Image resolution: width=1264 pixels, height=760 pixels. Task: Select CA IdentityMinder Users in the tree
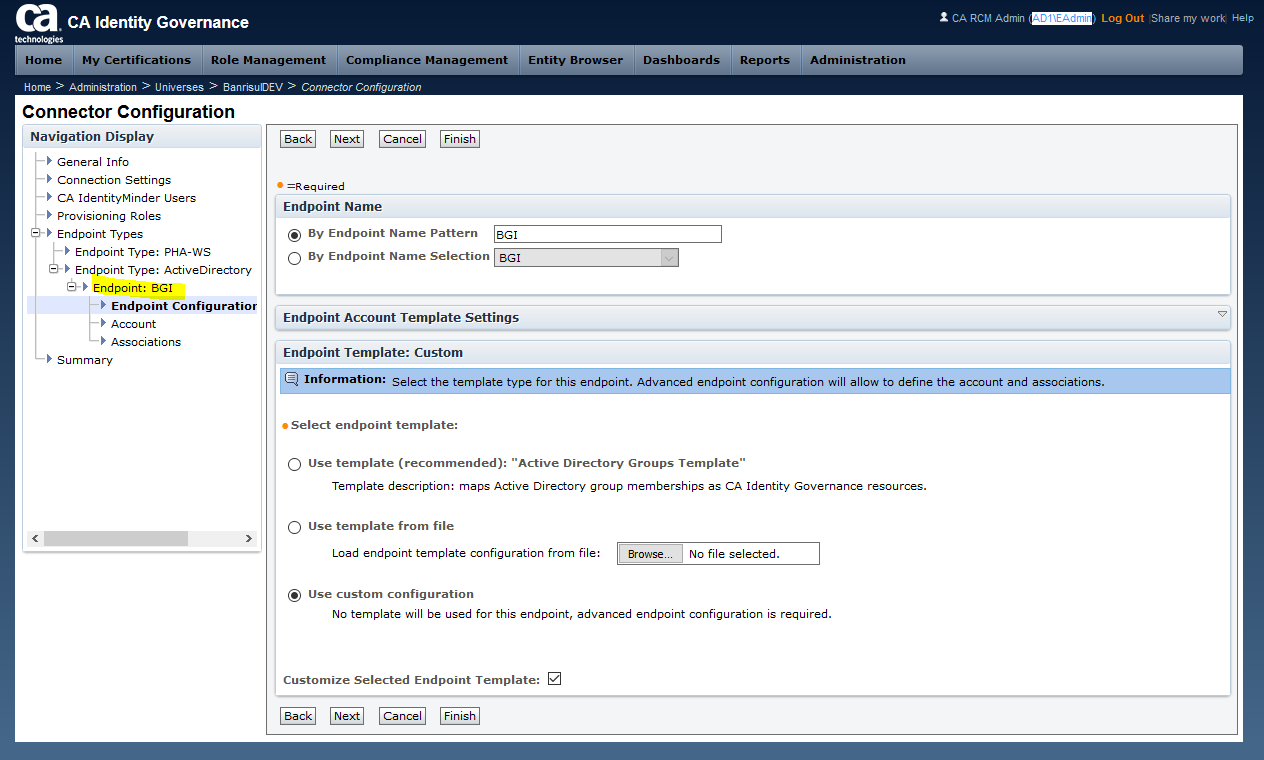click(x=126, y=198)
